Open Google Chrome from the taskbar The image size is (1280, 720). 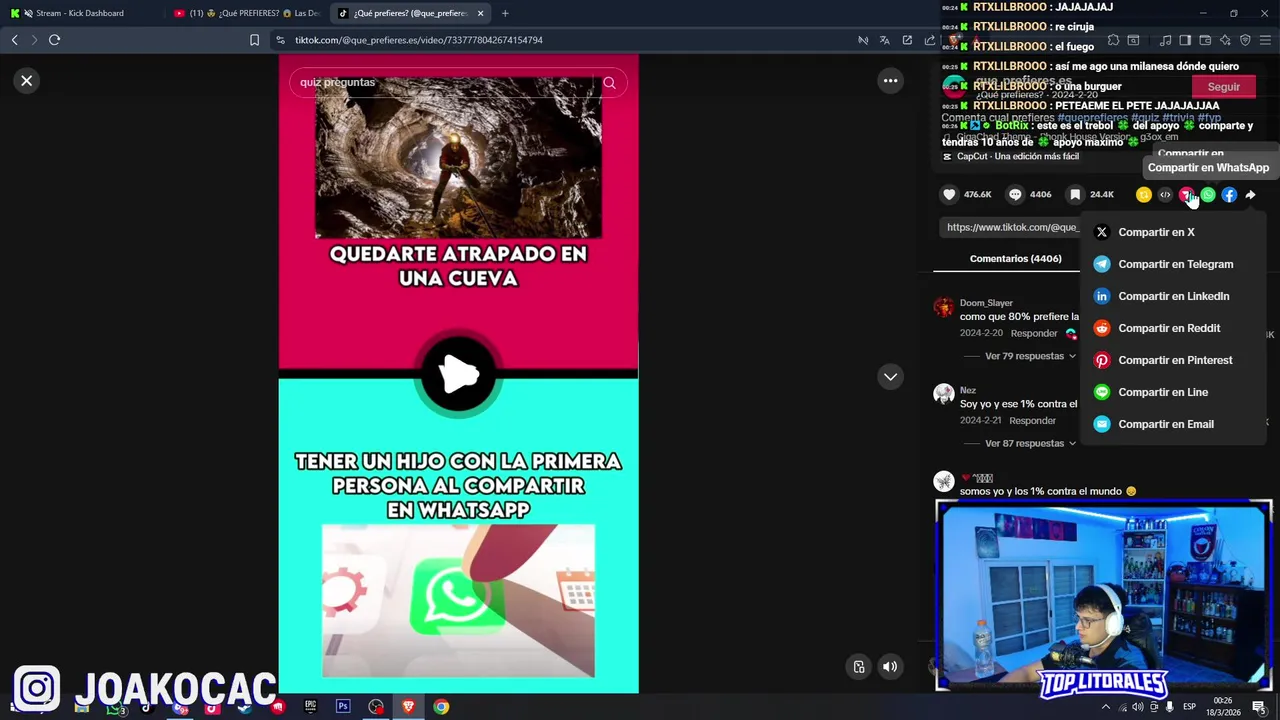pyautogui.click(x=441, y=706)
